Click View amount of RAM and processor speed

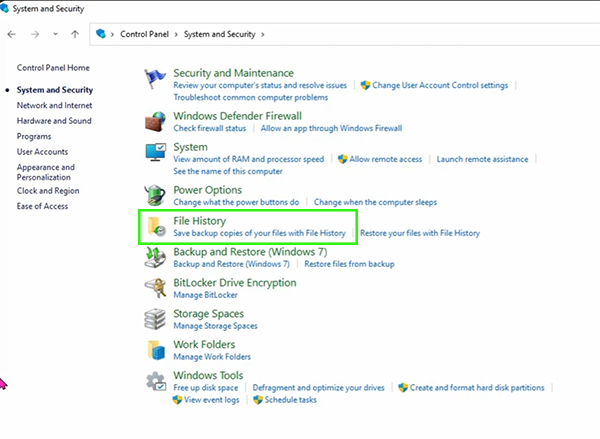[248, 159]
